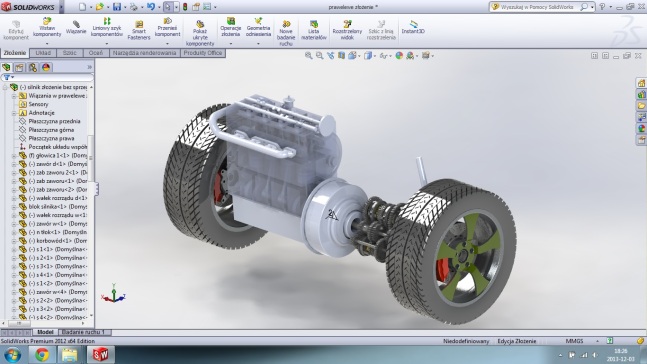Open the ConfigurationManager tab icon
Screen dimensions: 647x364
pyautogui.click(x=33, y=67)
